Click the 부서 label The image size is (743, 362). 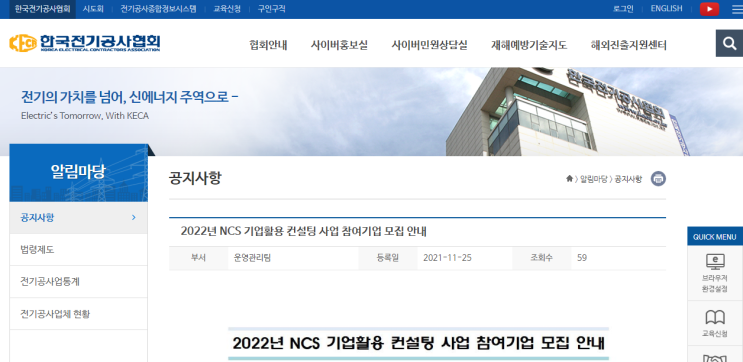[198, 258]
